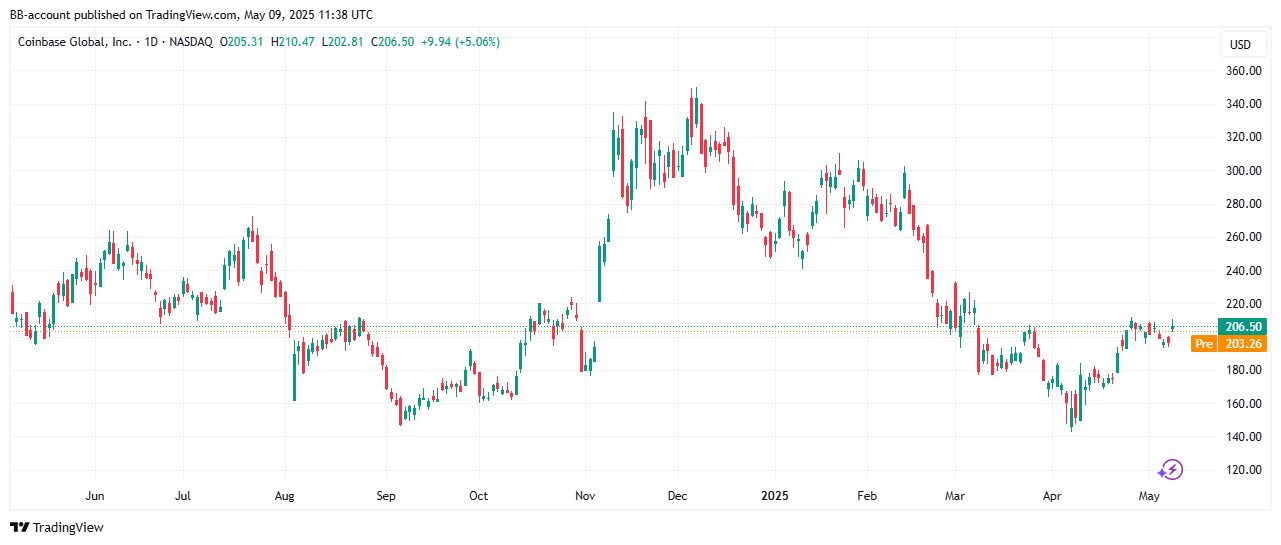Click the Jul label on time axis

183,496
